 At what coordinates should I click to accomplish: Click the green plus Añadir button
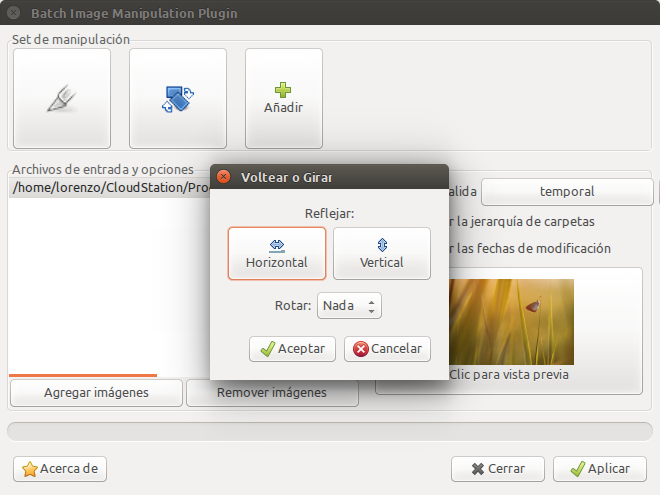point(284,98)
